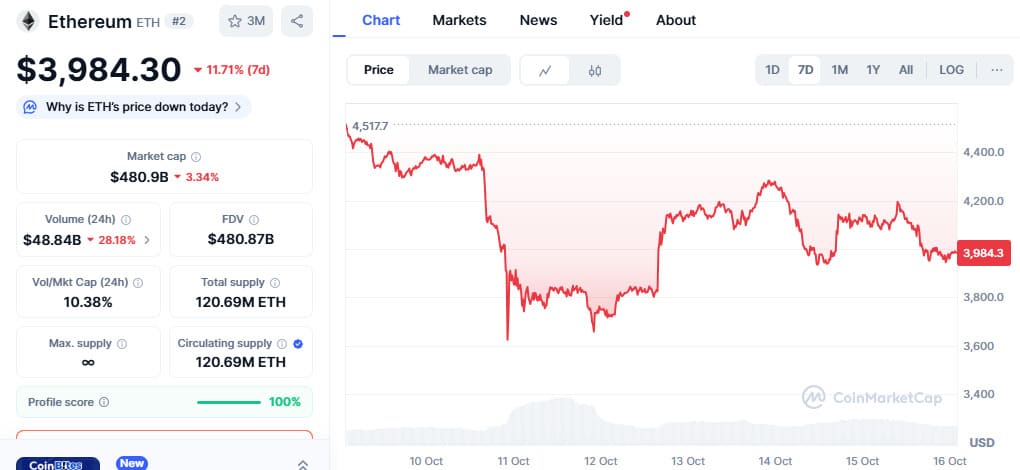Click Market cap info icon

pos(196,157)
